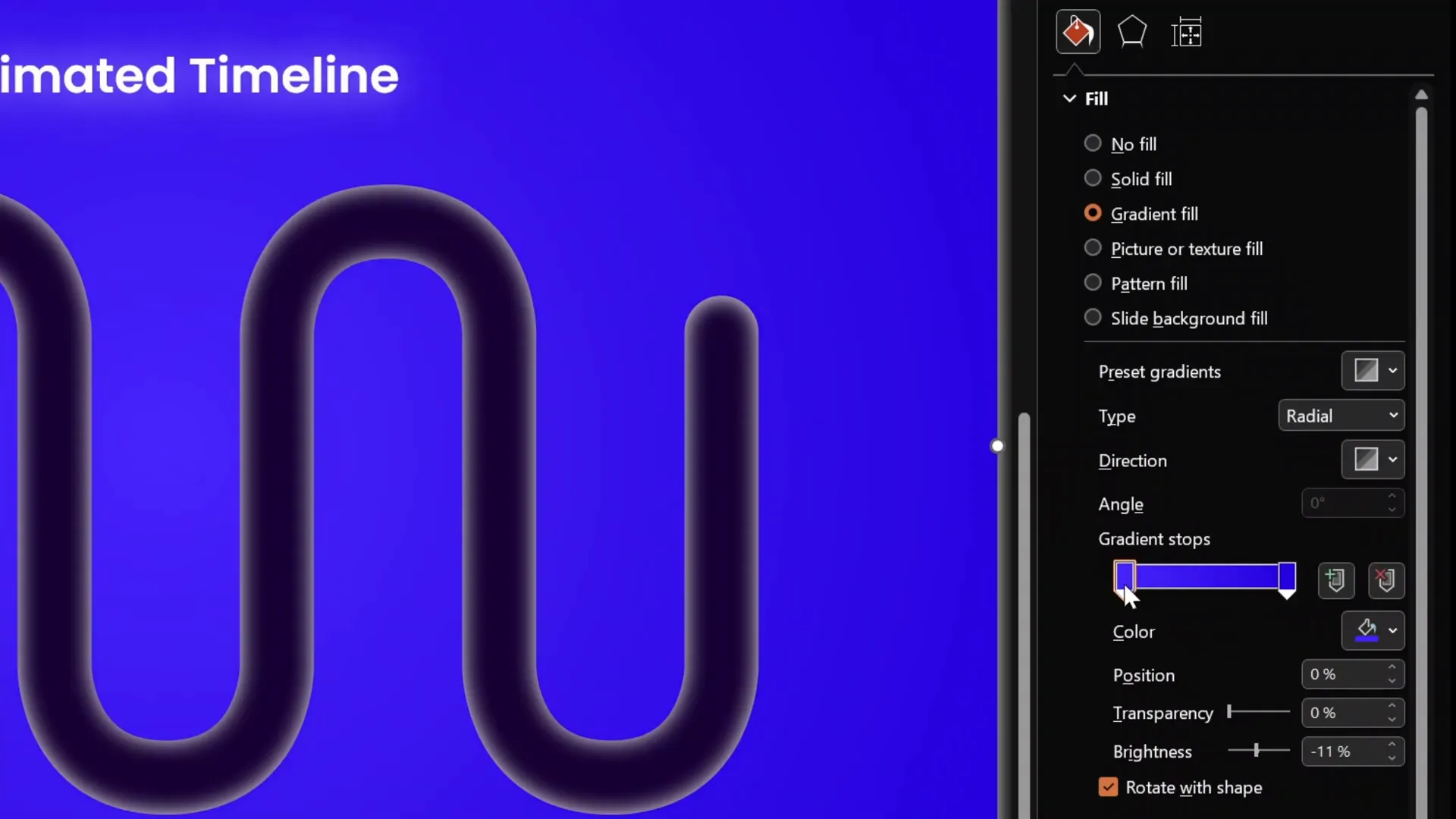Click the Brightness slider handle
Image resolution: width=1456 pixels, height=819 pixels.
[x=1257, y=750]
